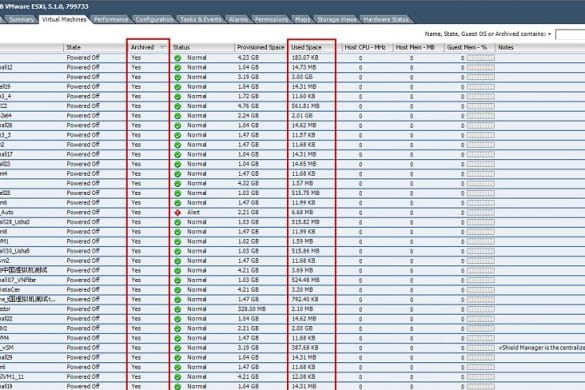Click the status icon in the 2.00 GB row
The image size is (585, 390).
pyautogui.click(x=178, y=329)
